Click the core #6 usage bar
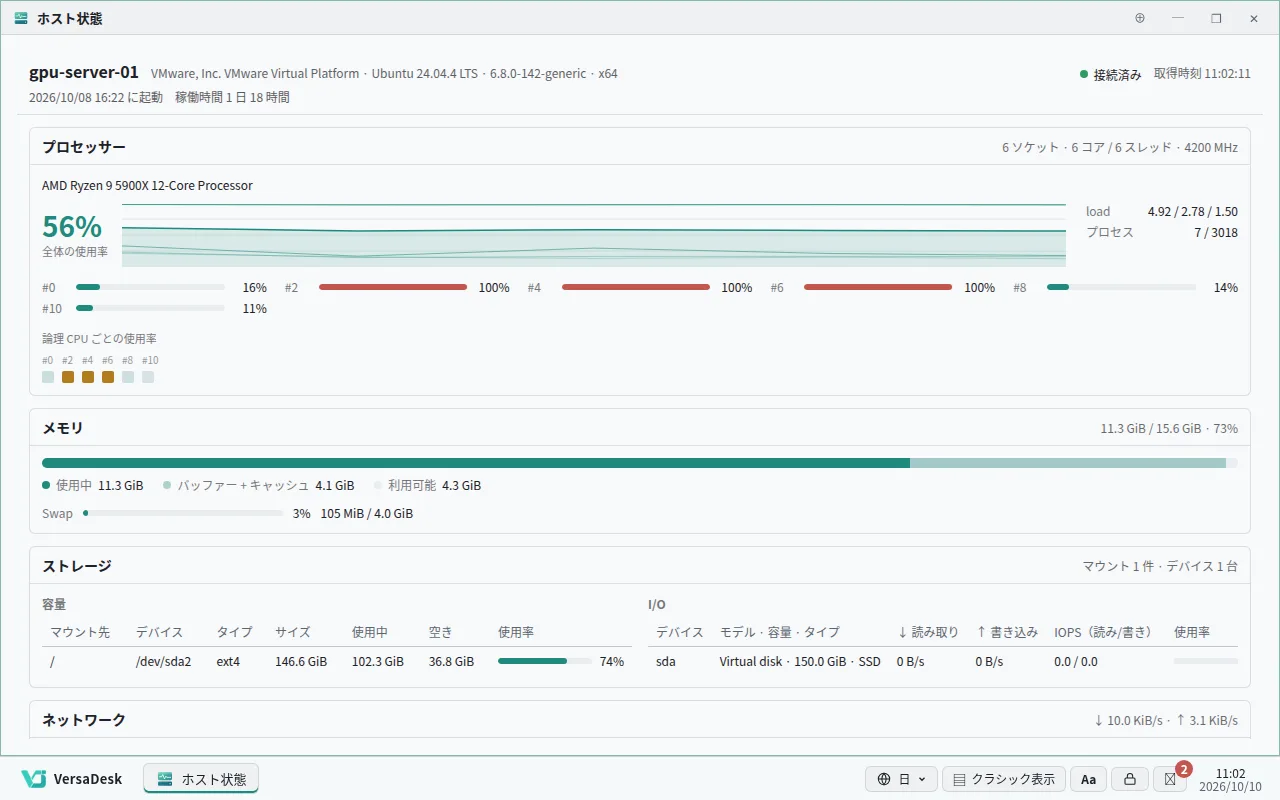 878,287
